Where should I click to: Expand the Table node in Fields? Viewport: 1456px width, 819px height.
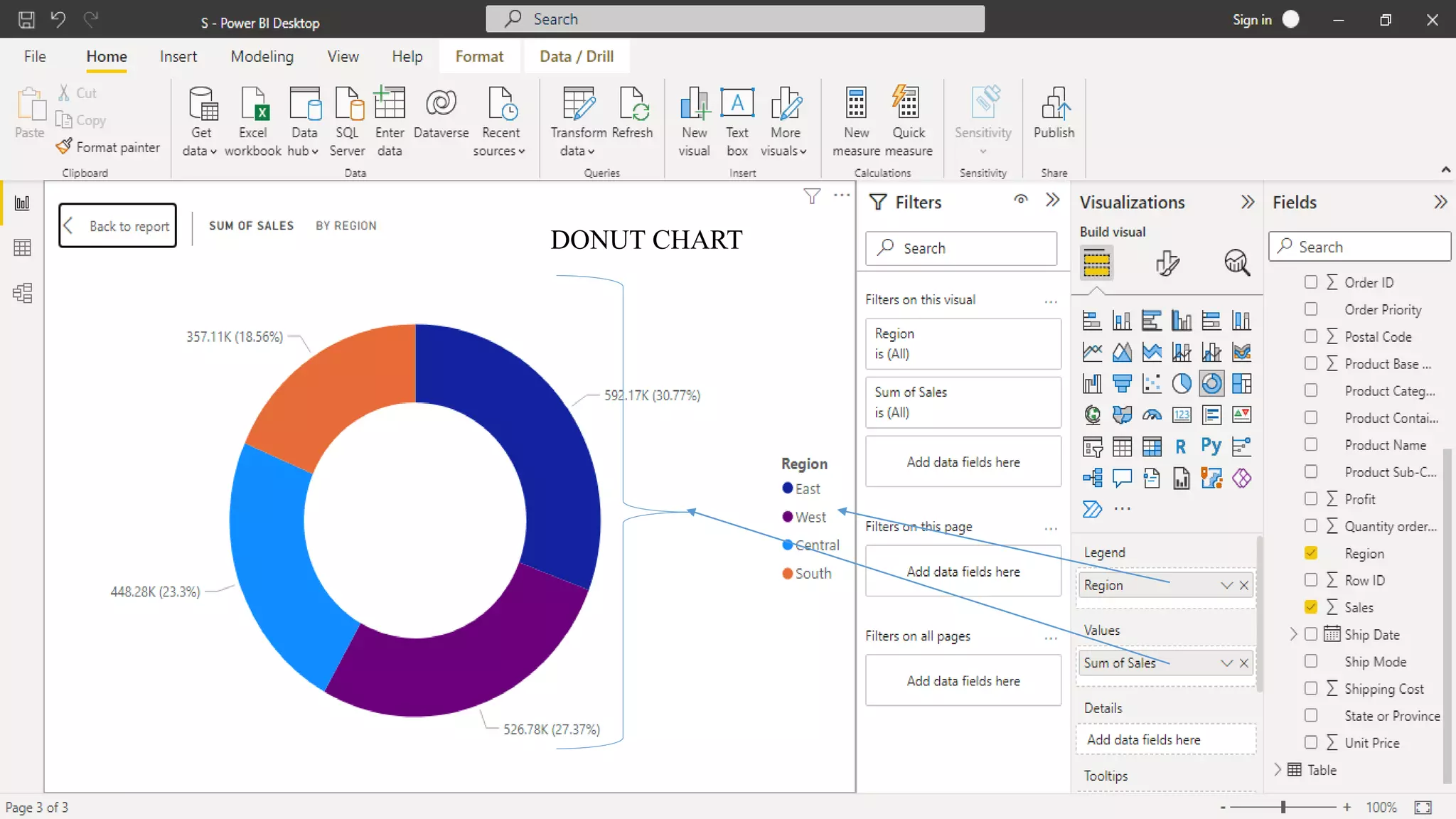(x=1278, y=769)
